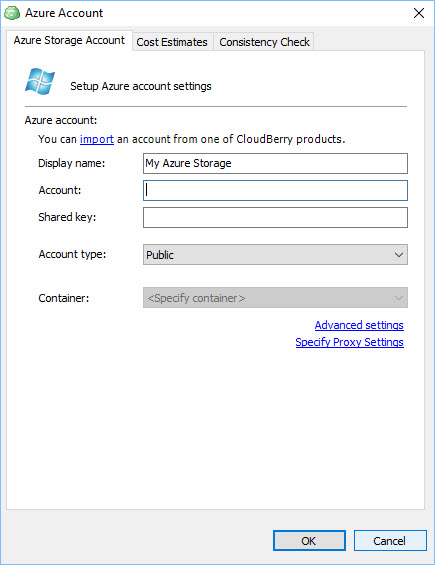435x565 pixels.
Task: Focus the Display name field
Action: click(275, 163)
